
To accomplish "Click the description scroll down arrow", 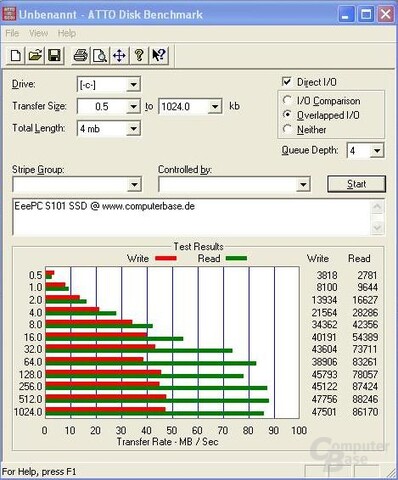I will pyautogui.click(x=377, y=228).
